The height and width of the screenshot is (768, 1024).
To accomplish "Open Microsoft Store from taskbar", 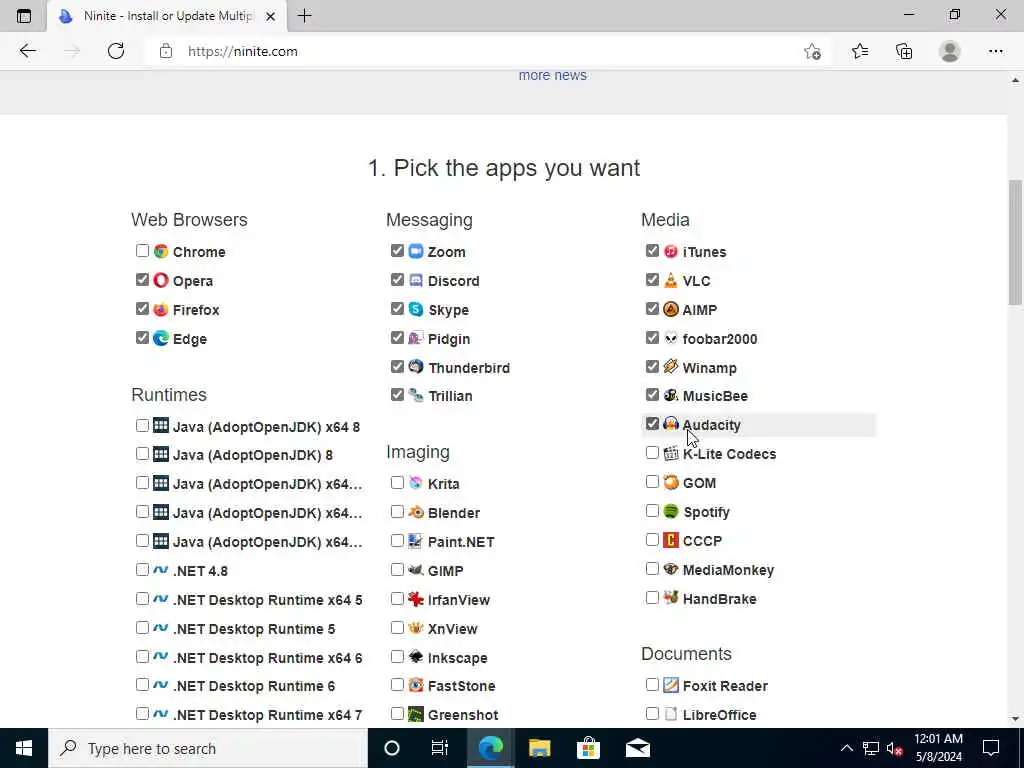I will (588, 748).
